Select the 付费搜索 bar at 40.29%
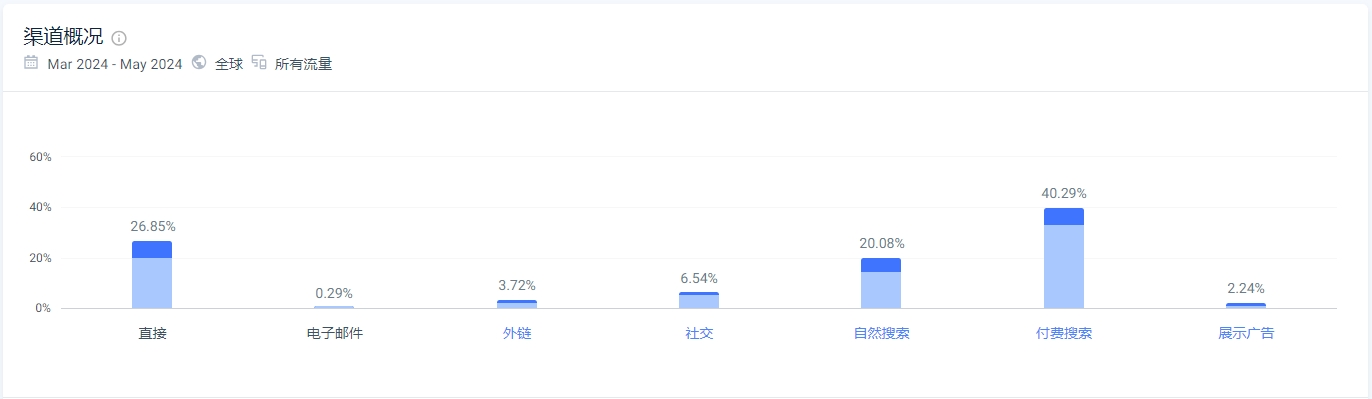Image resolution: width=1372 pixels, height=399 pixels. (1064, 258)
